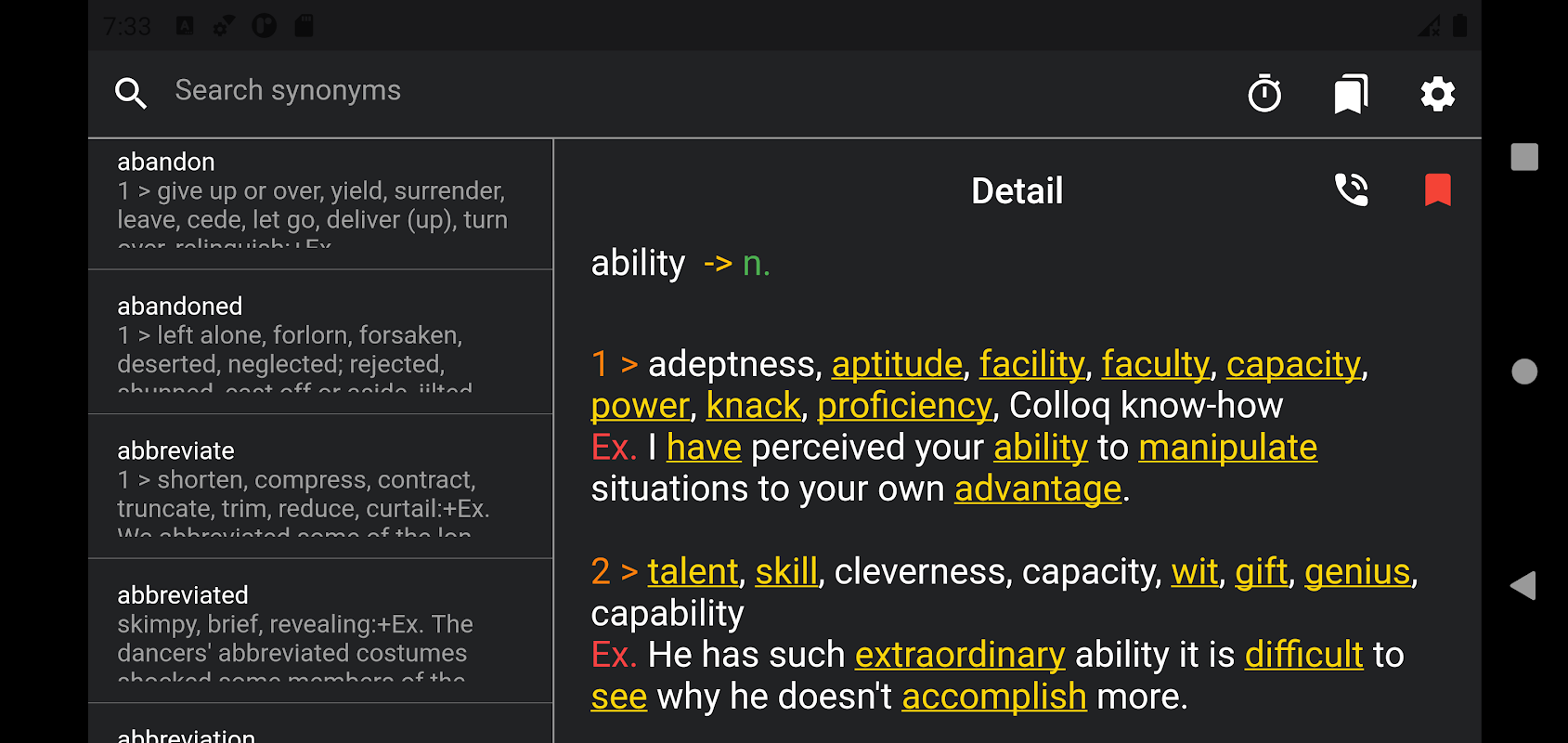Open the 'abbreviate' list entry
1568x743 pixels.
click(x=320, y=487)
